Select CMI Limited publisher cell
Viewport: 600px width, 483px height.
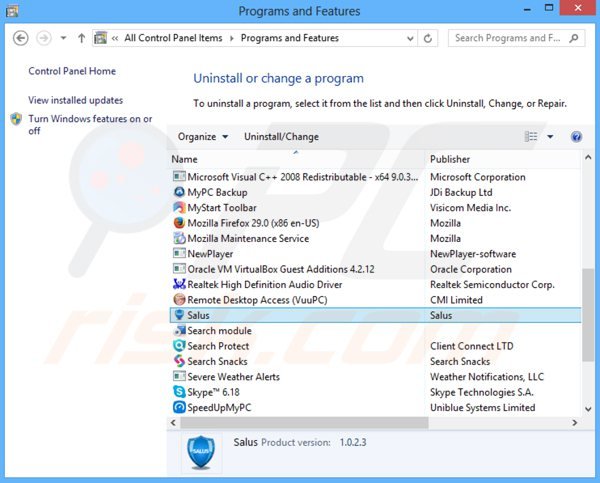tap(456, 300)
